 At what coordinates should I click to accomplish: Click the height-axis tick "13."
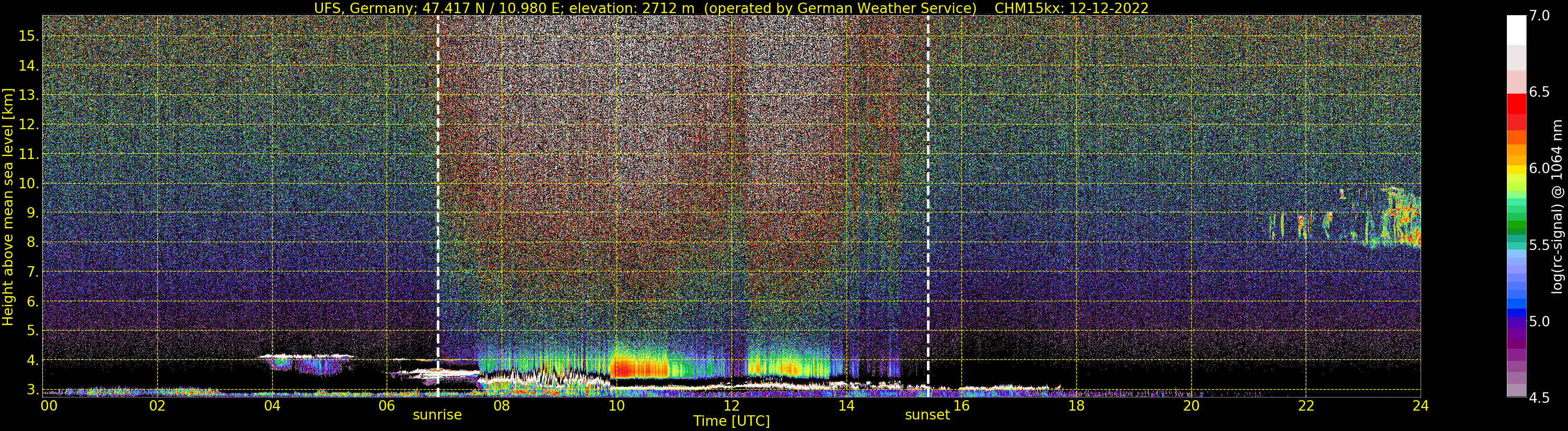[x=29, y=95]
